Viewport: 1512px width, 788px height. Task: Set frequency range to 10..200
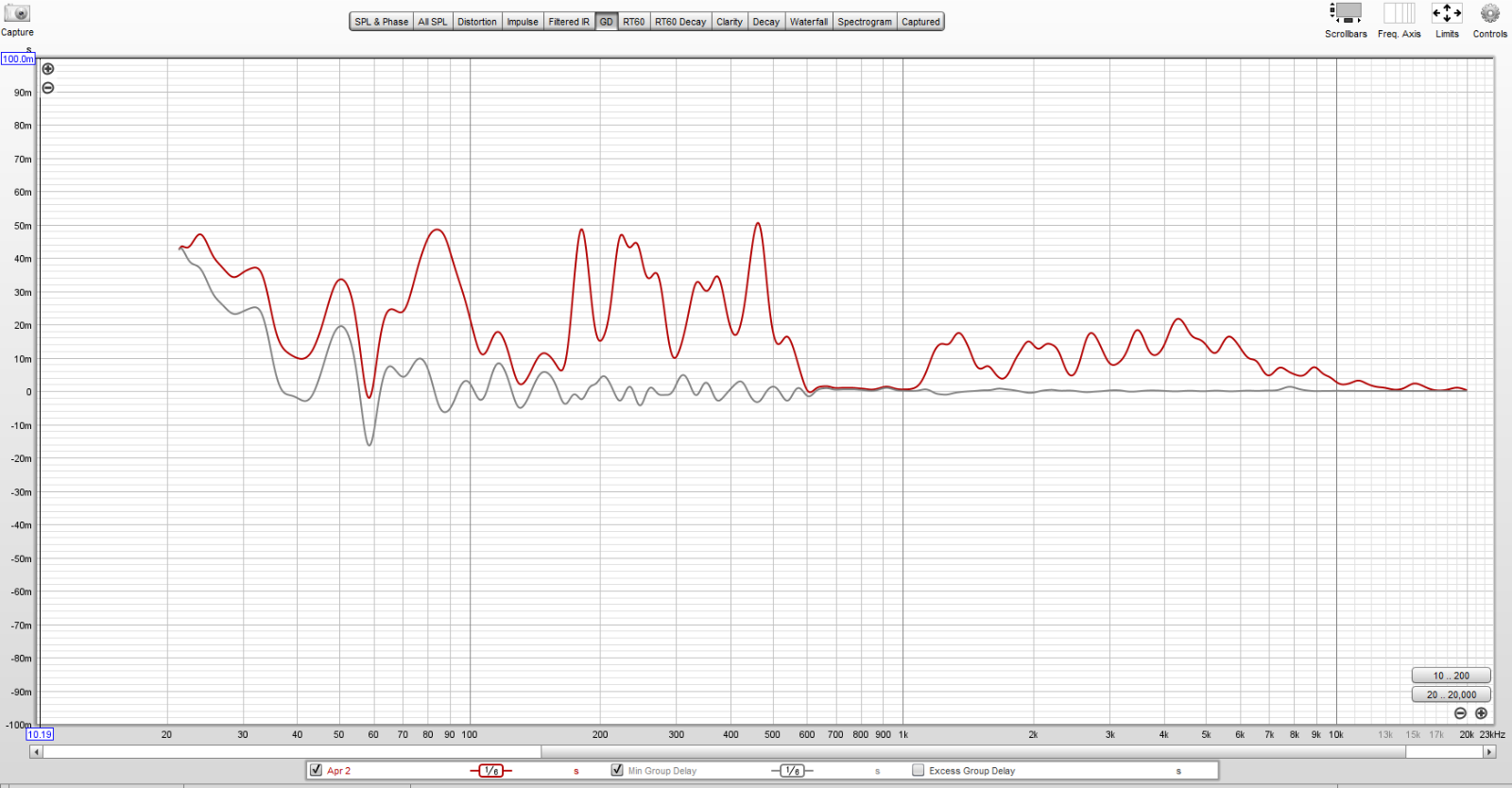point(1451,676)
